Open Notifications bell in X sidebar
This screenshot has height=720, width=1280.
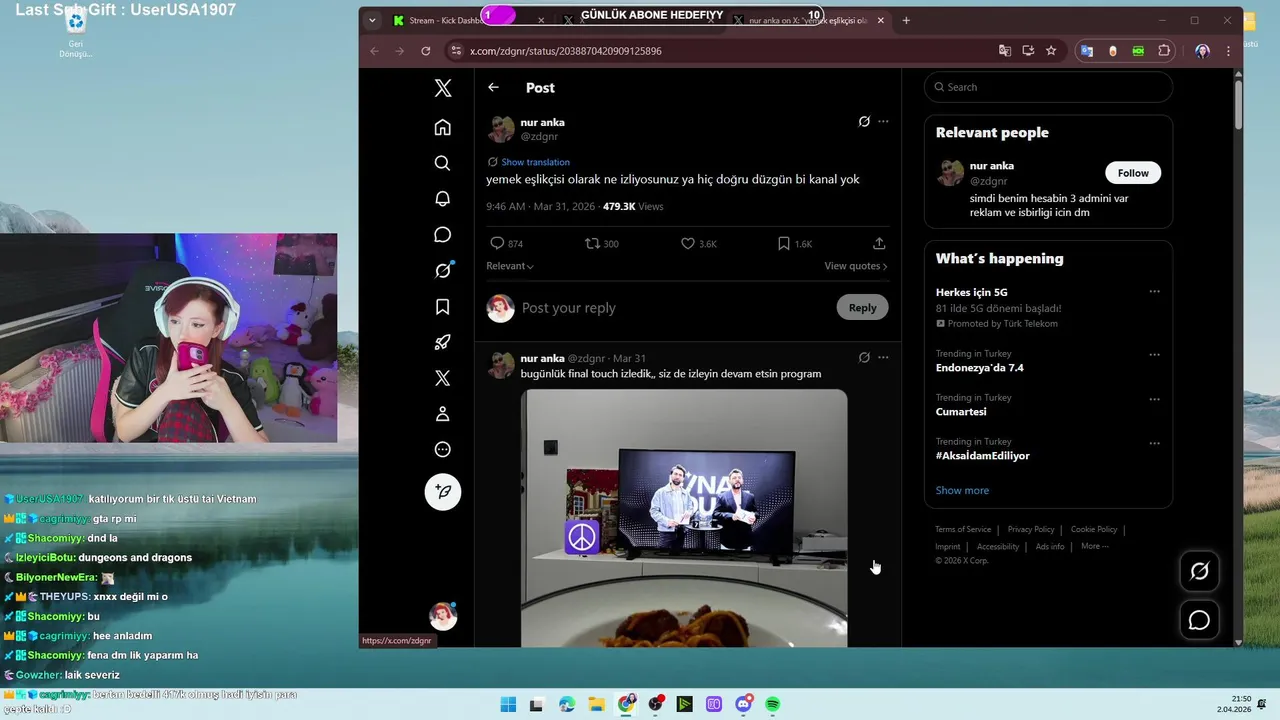(443, 199)
